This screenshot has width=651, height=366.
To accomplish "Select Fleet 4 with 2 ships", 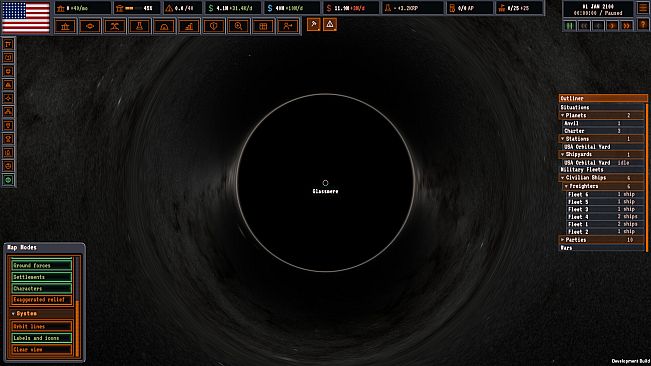I will [605, 217].
